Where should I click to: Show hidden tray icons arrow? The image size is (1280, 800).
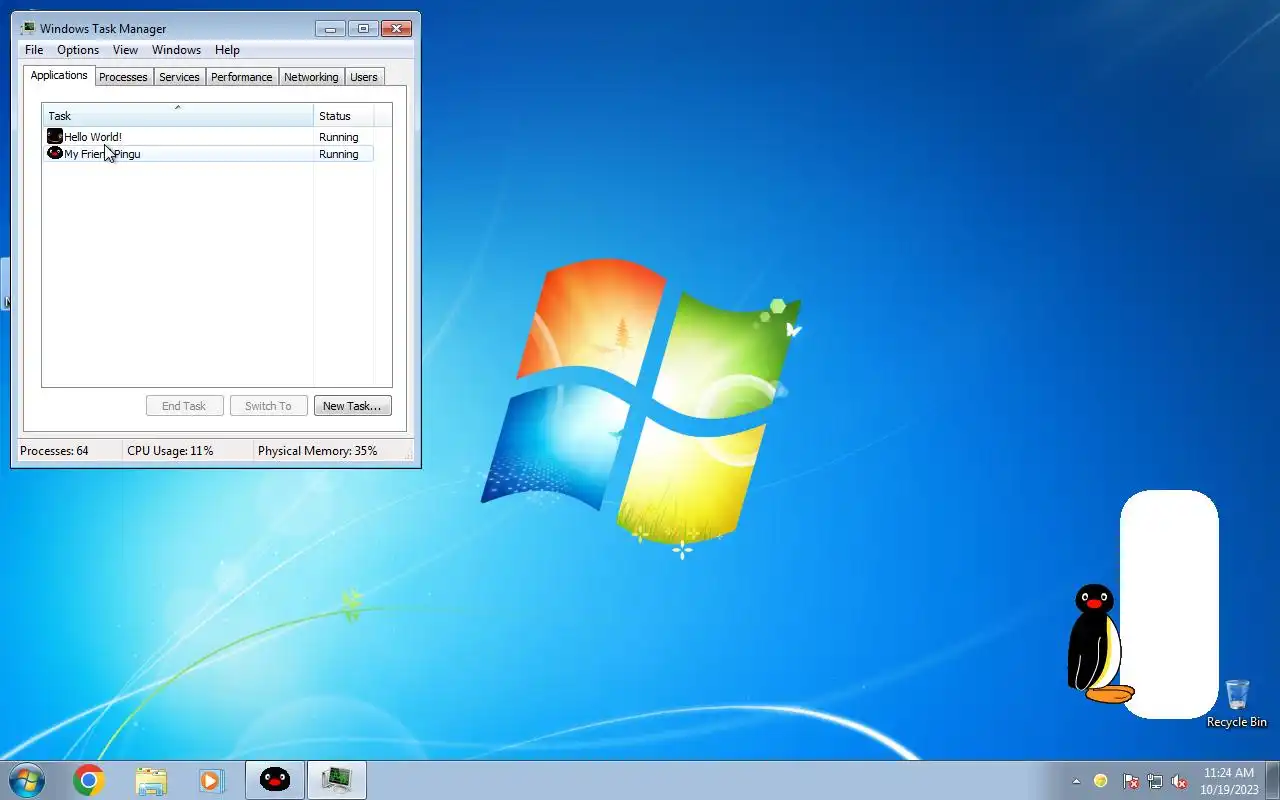[x=1076, y=781]
